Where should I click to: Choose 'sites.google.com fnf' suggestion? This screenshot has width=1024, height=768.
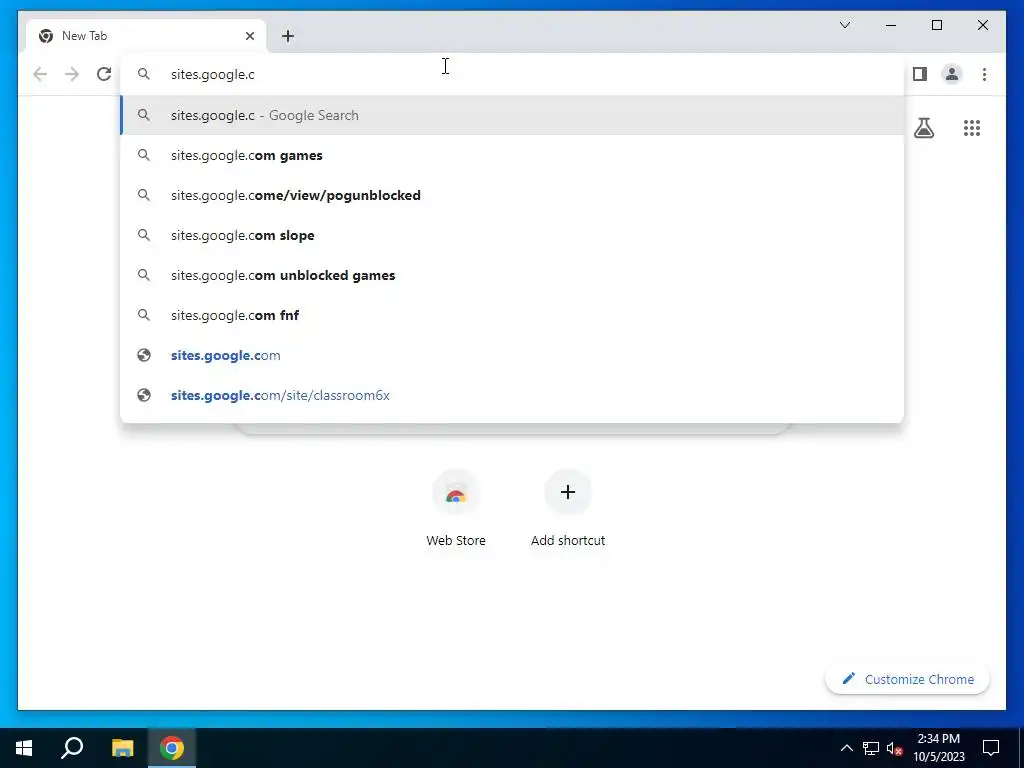click(x=513, y=315)
